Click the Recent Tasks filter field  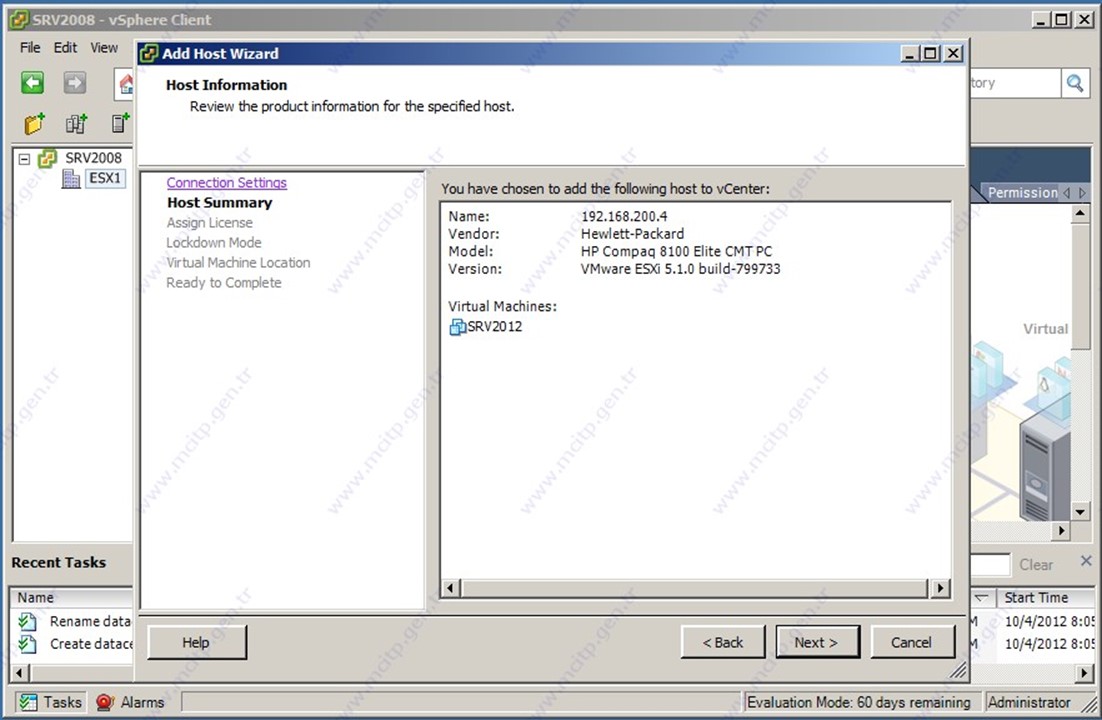coord(990,565)
